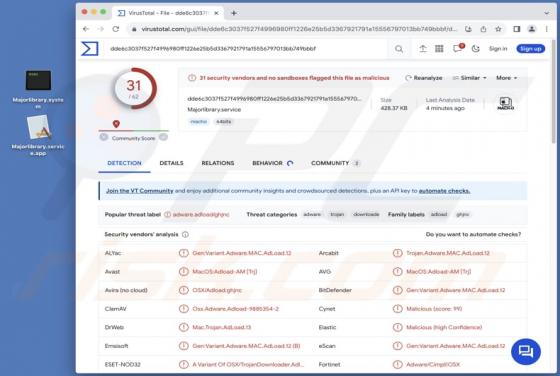Open the tab search chevron
The height and width of the screenshot is (376, 560).
pos(546,13)
